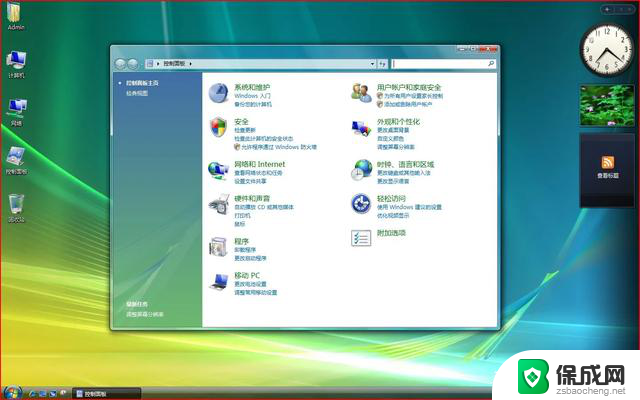Click the 更改电池设置 link
The height and width of the screenshot is (400, 640).
250,284
